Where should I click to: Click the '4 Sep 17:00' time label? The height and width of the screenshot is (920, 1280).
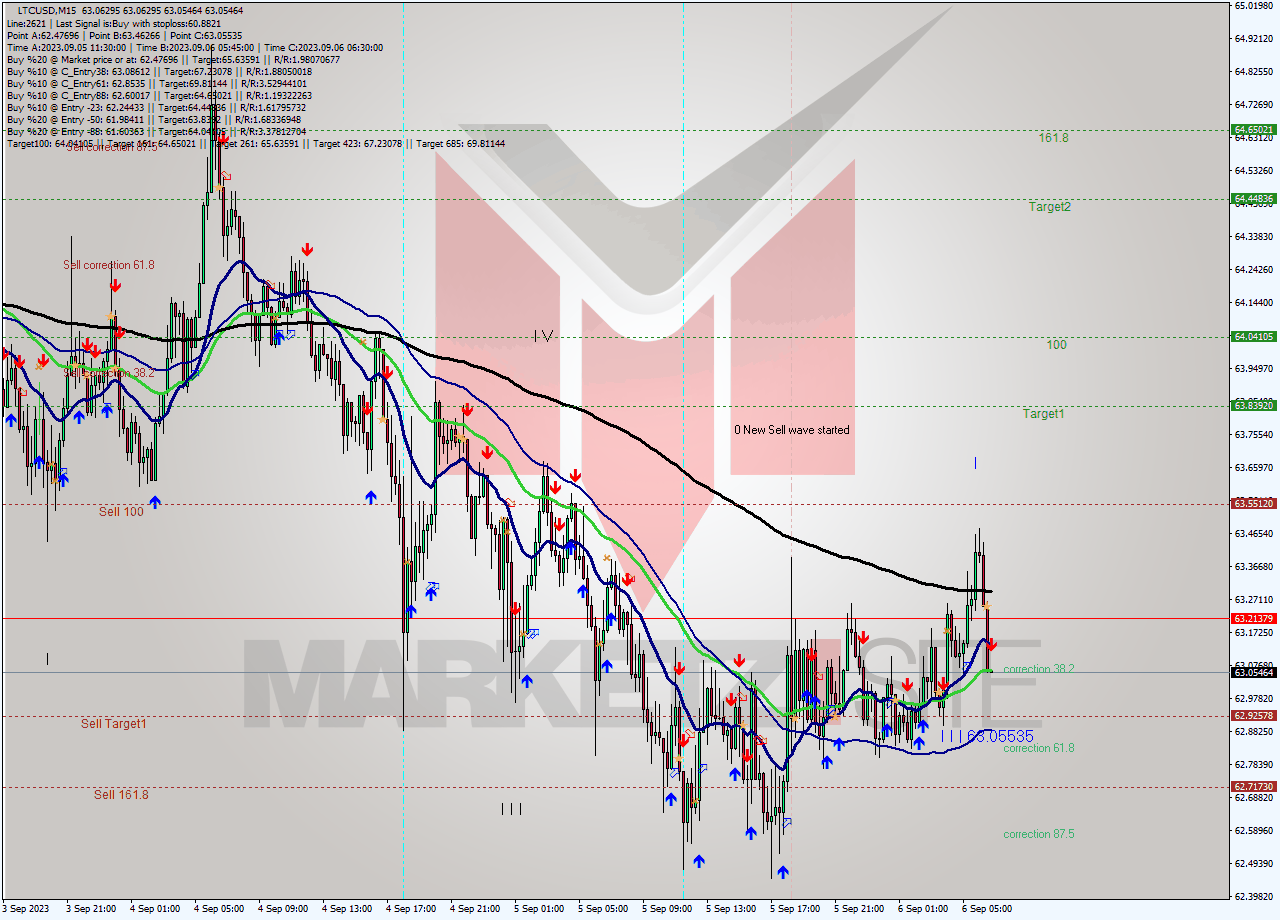coord(410,909)
